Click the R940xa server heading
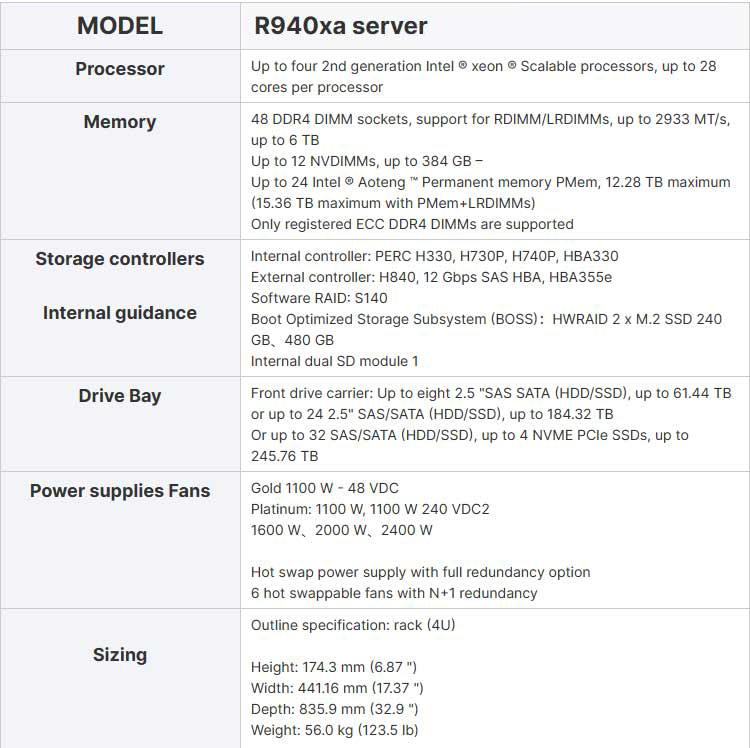Image resolution: width=750 pixels, height=748 pixels. point(341,25)
